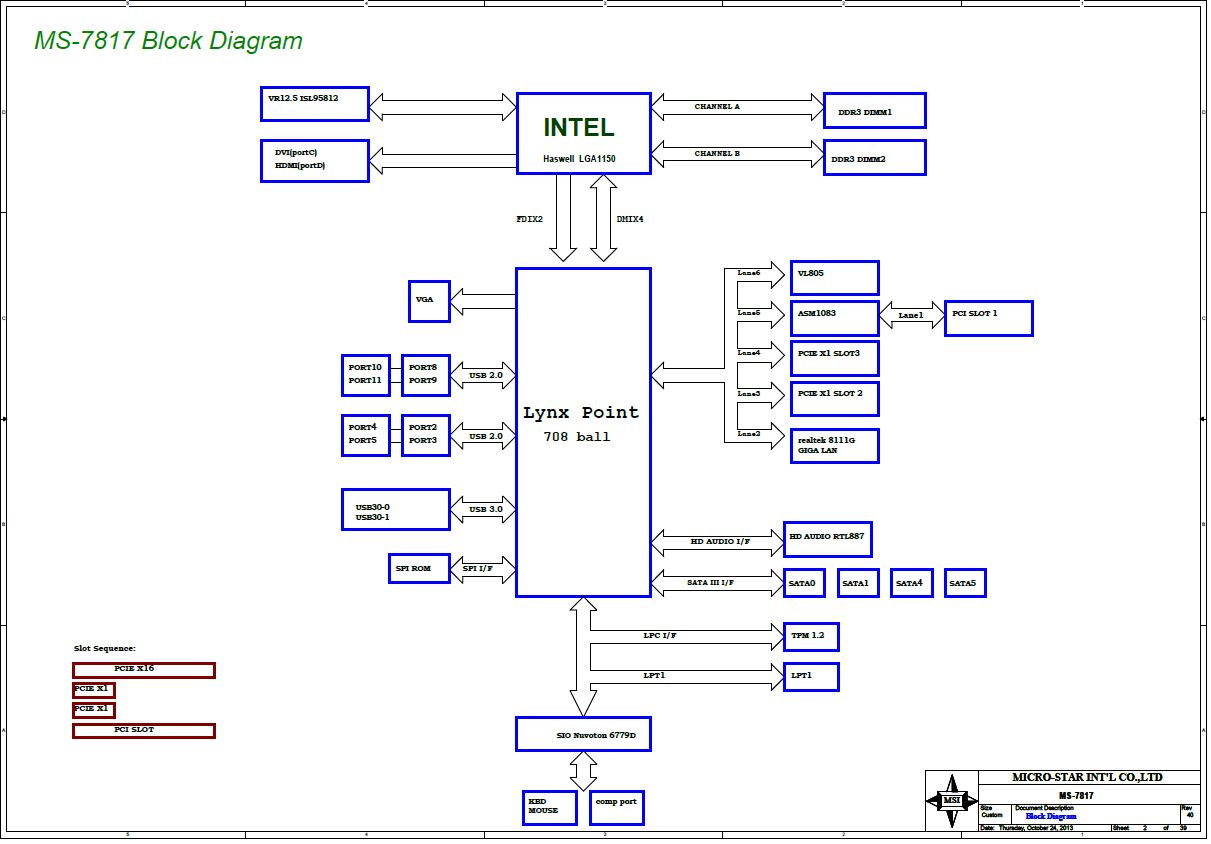Click the HD AUDIO I/F arrow label

point(720,542)
